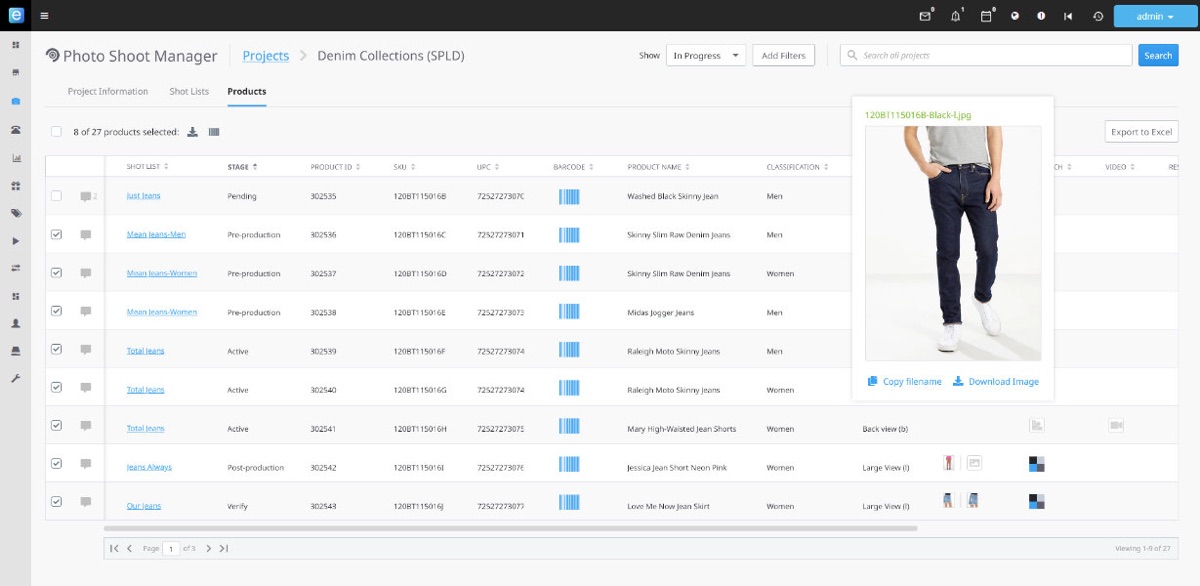Viewport: 1200px width, 586px height.
Task: Click the horizontal table scrollbar
Action: (x=510, y=528)
